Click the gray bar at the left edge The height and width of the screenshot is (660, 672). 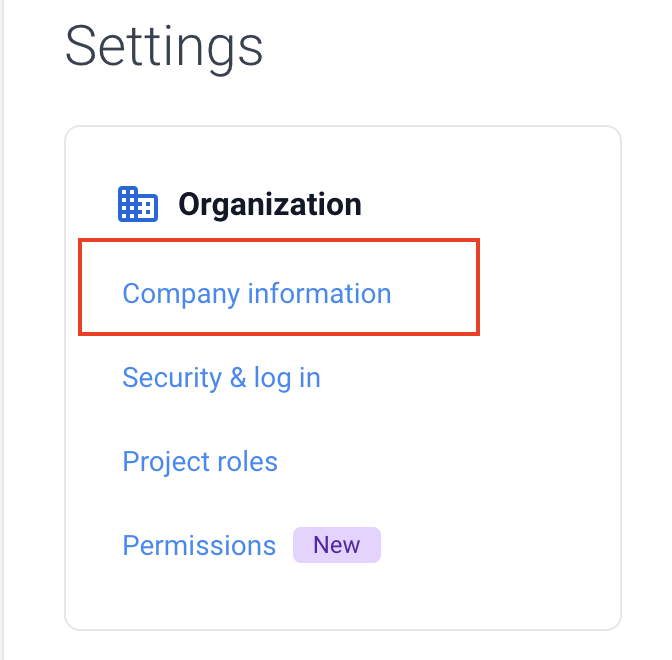pyautogui.click(x=2, y=330)
